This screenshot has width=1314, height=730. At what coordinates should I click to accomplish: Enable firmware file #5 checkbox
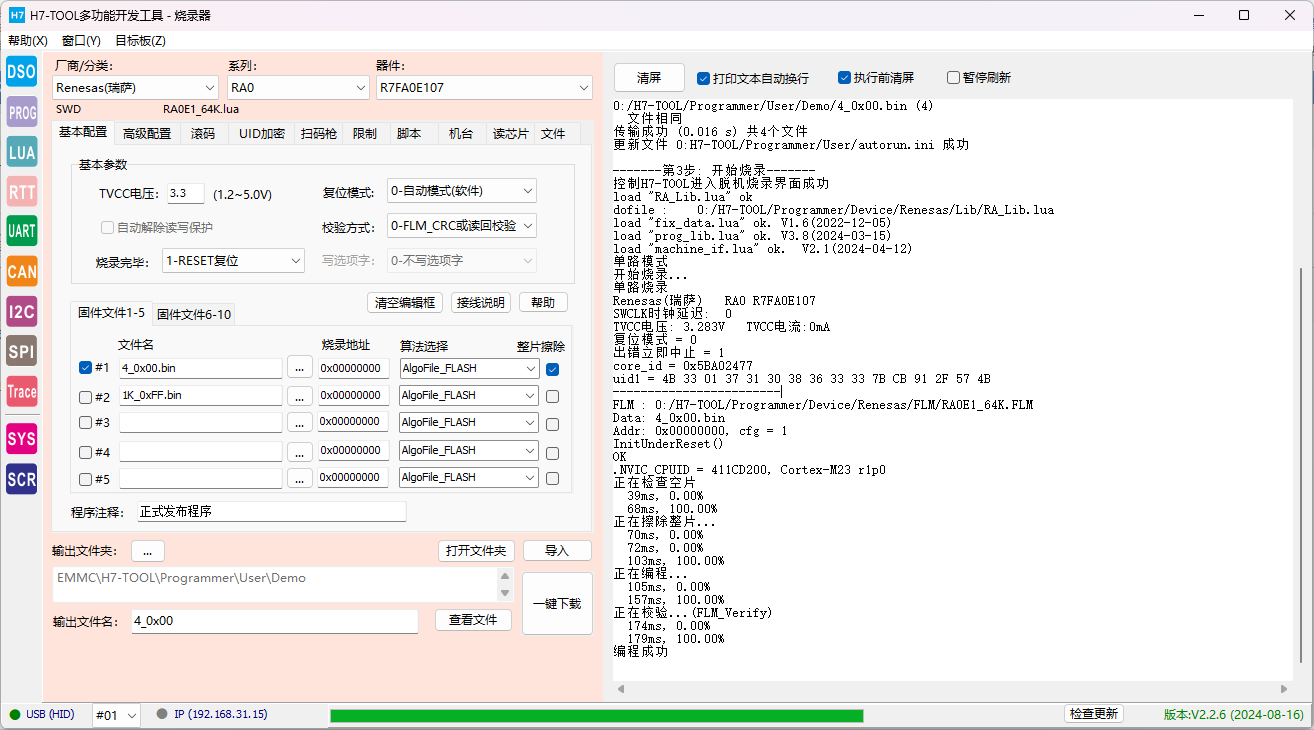(86, 478)
